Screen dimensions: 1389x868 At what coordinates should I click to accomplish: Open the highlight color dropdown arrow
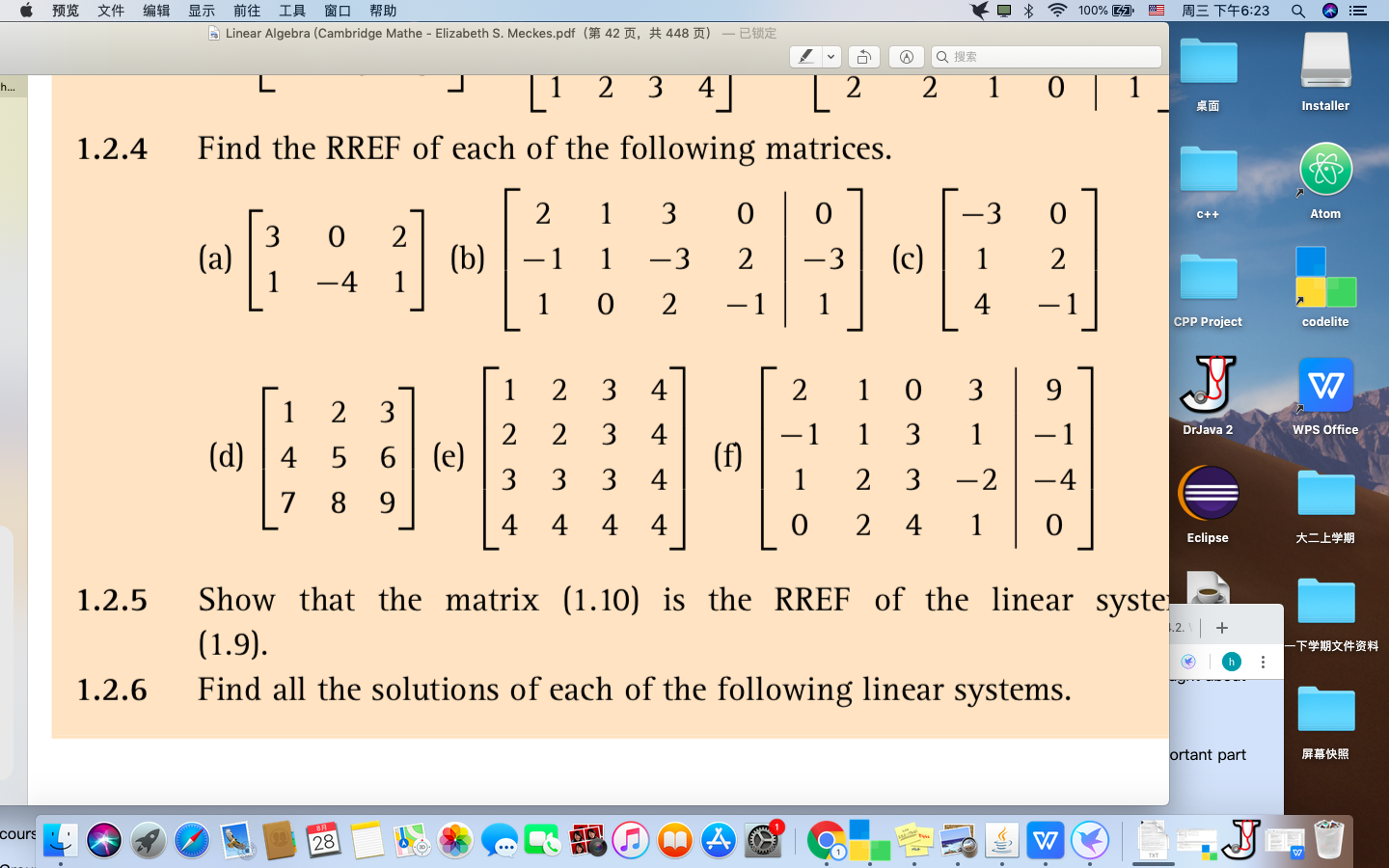[x=831, y=57]
